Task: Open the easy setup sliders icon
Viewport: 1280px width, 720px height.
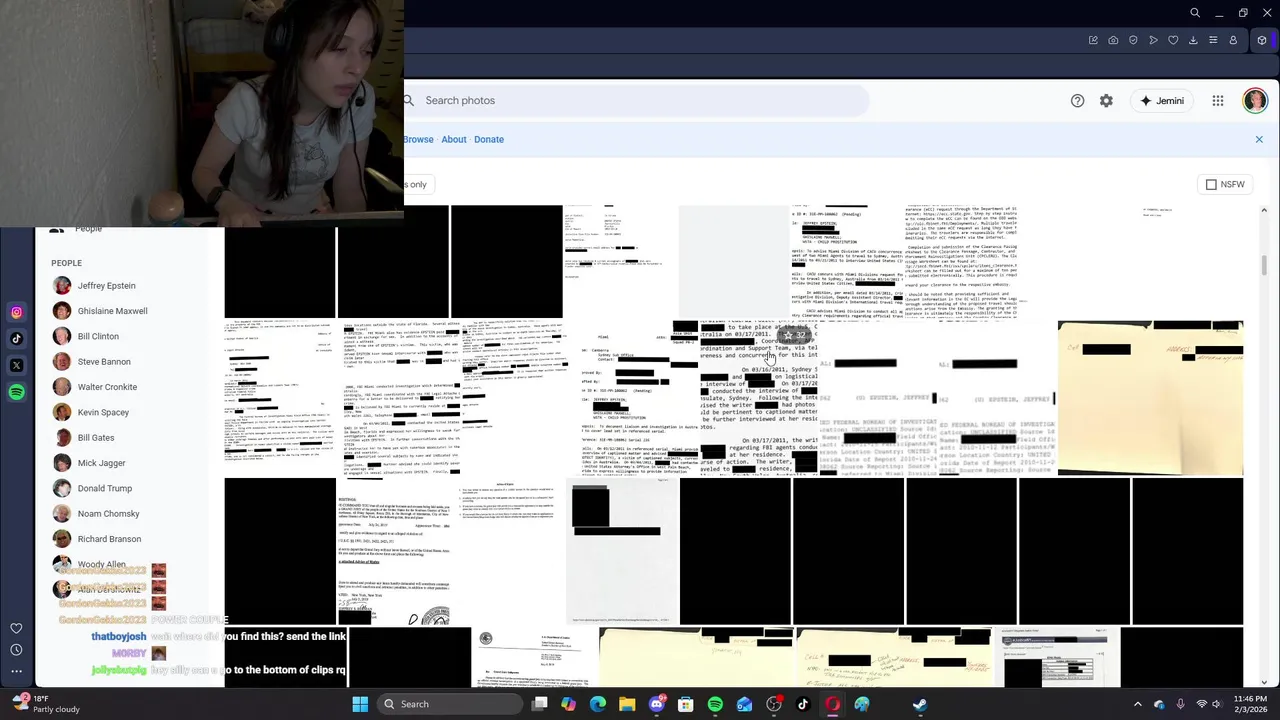Action: [x=1213, y=40]
